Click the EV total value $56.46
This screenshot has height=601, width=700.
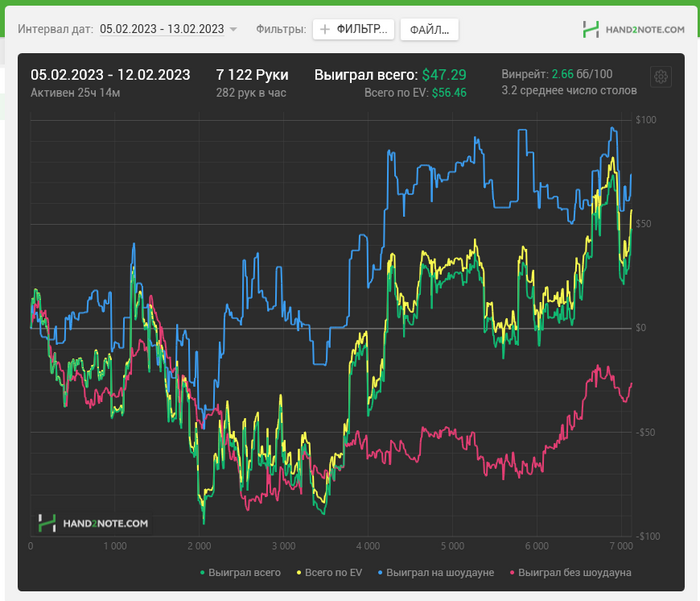pos(449,93)
